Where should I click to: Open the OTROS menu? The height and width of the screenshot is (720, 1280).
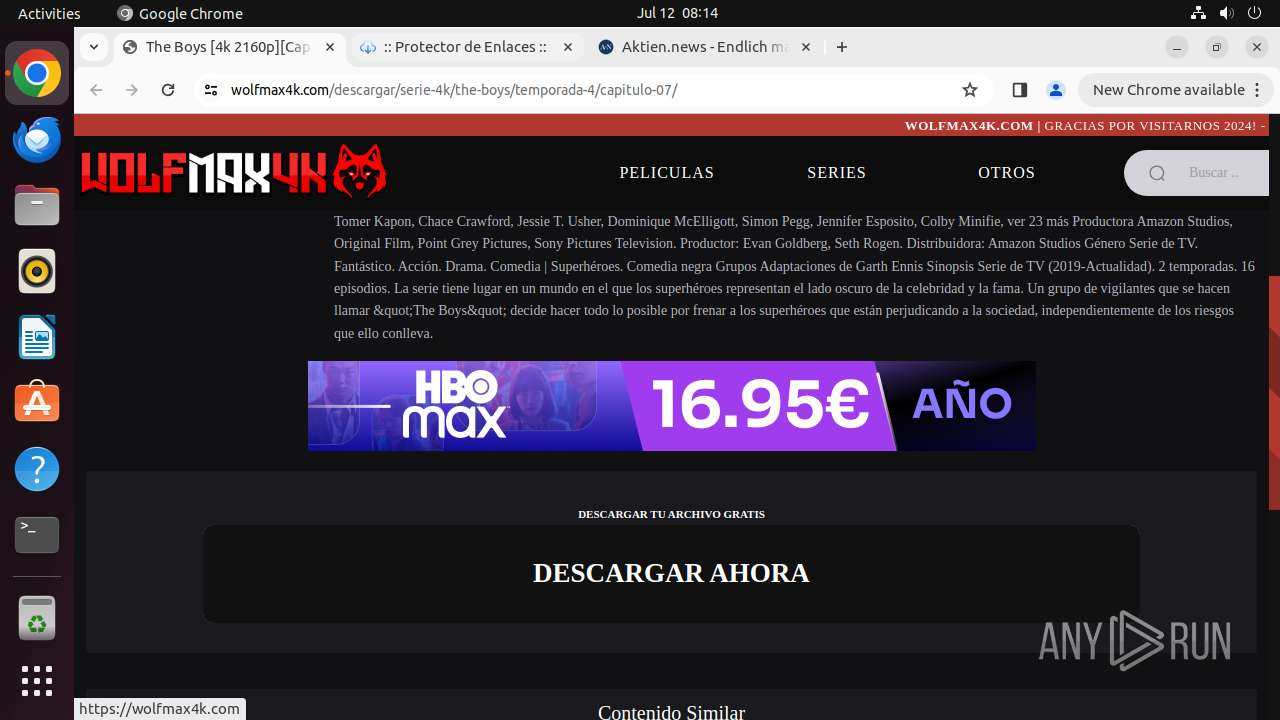pyautogui.click(x=1006, y=173)
